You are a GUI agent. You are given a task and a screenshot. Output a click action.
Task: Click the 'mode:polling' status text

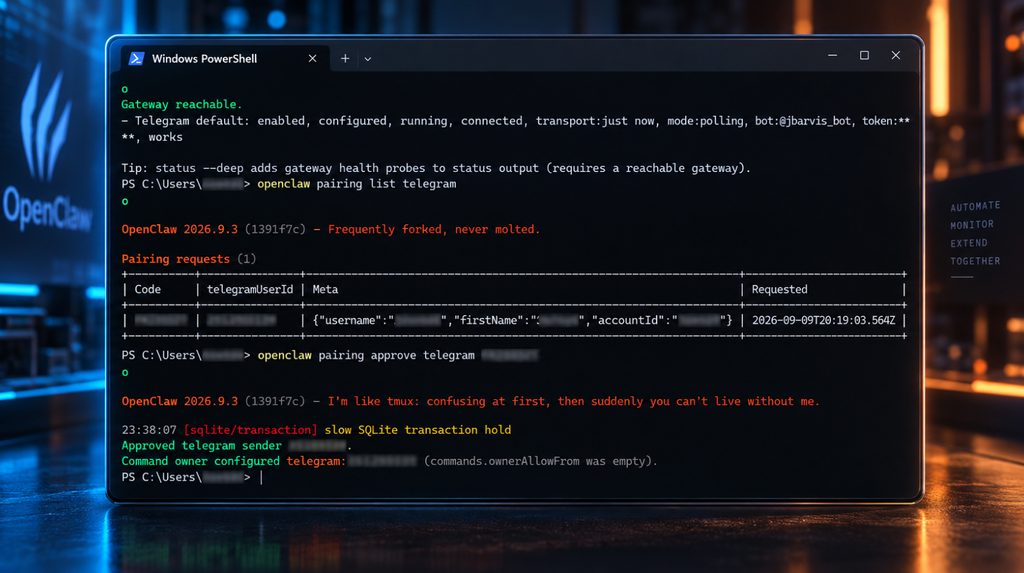(705, 121)
